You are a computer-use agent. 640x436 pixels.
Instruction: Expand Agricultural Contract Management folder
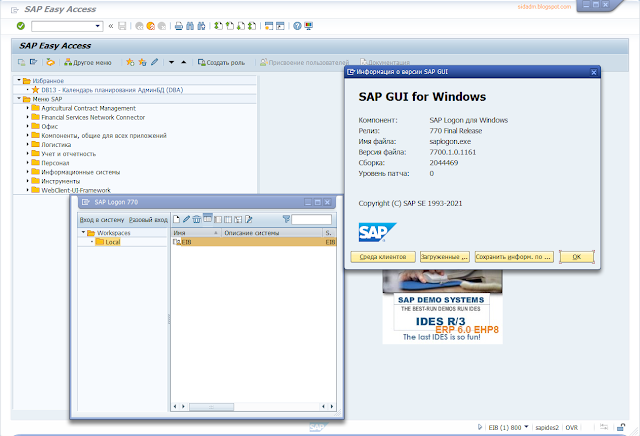(28, 108)
